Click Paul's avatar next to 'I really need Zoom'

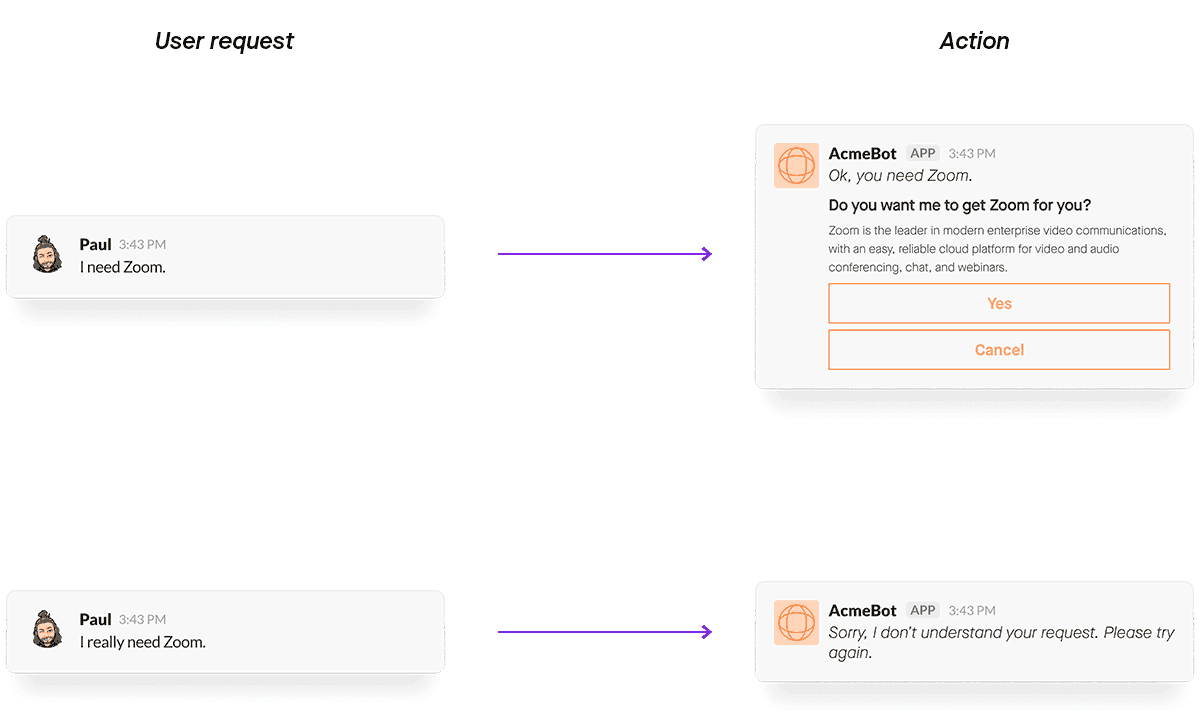click(x=46, y=630)
